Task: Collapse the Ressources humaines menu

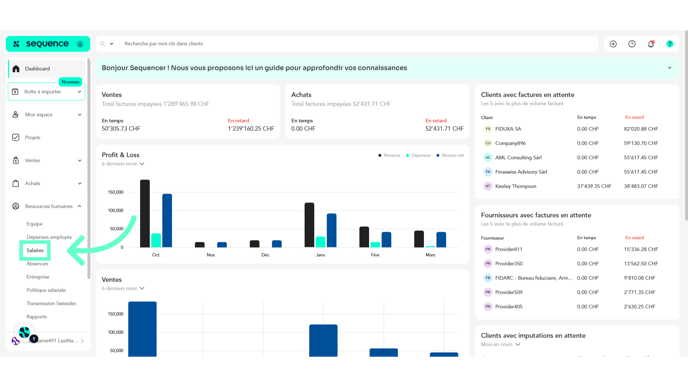Action: (x=79, y=206)
